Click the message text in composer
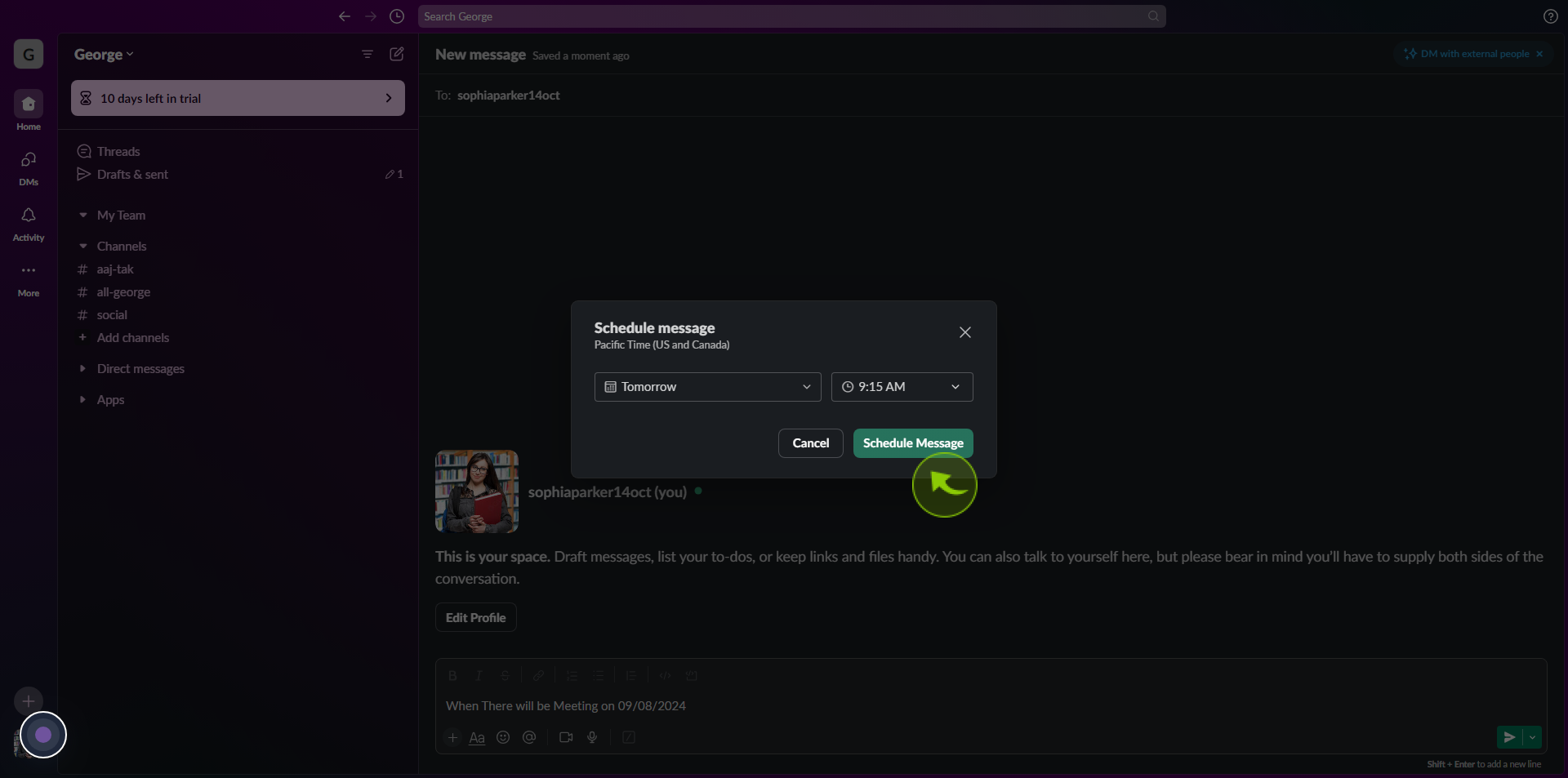Screen dimensions: 1568x778 (x=566, y=706)
